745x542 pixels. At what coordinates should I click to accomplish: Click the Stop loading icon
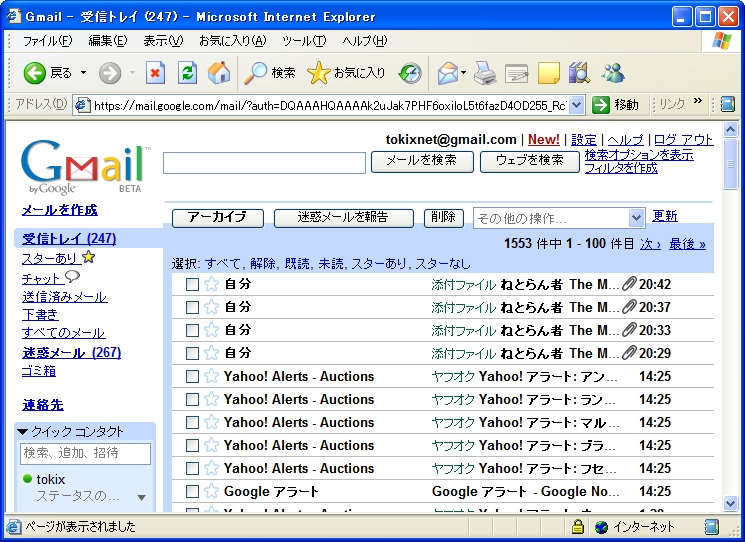coord(155,73)
